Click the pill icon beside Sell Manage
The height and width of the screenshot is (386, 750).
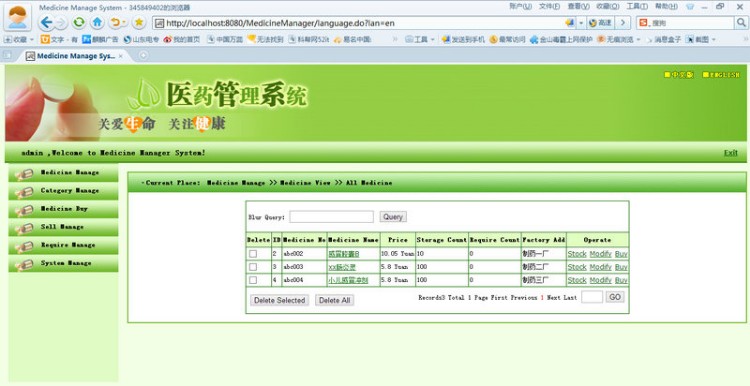[24, 229]
